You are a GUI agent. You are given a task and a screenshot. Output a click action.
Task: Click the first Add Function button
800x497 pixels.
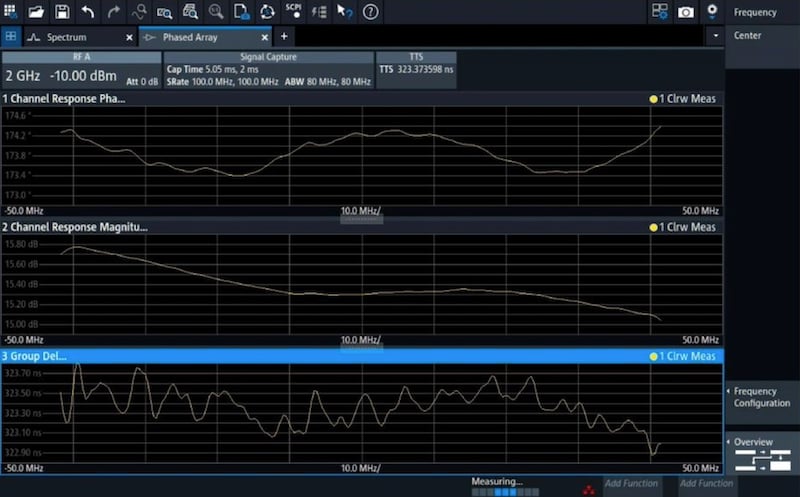[631, 483]
